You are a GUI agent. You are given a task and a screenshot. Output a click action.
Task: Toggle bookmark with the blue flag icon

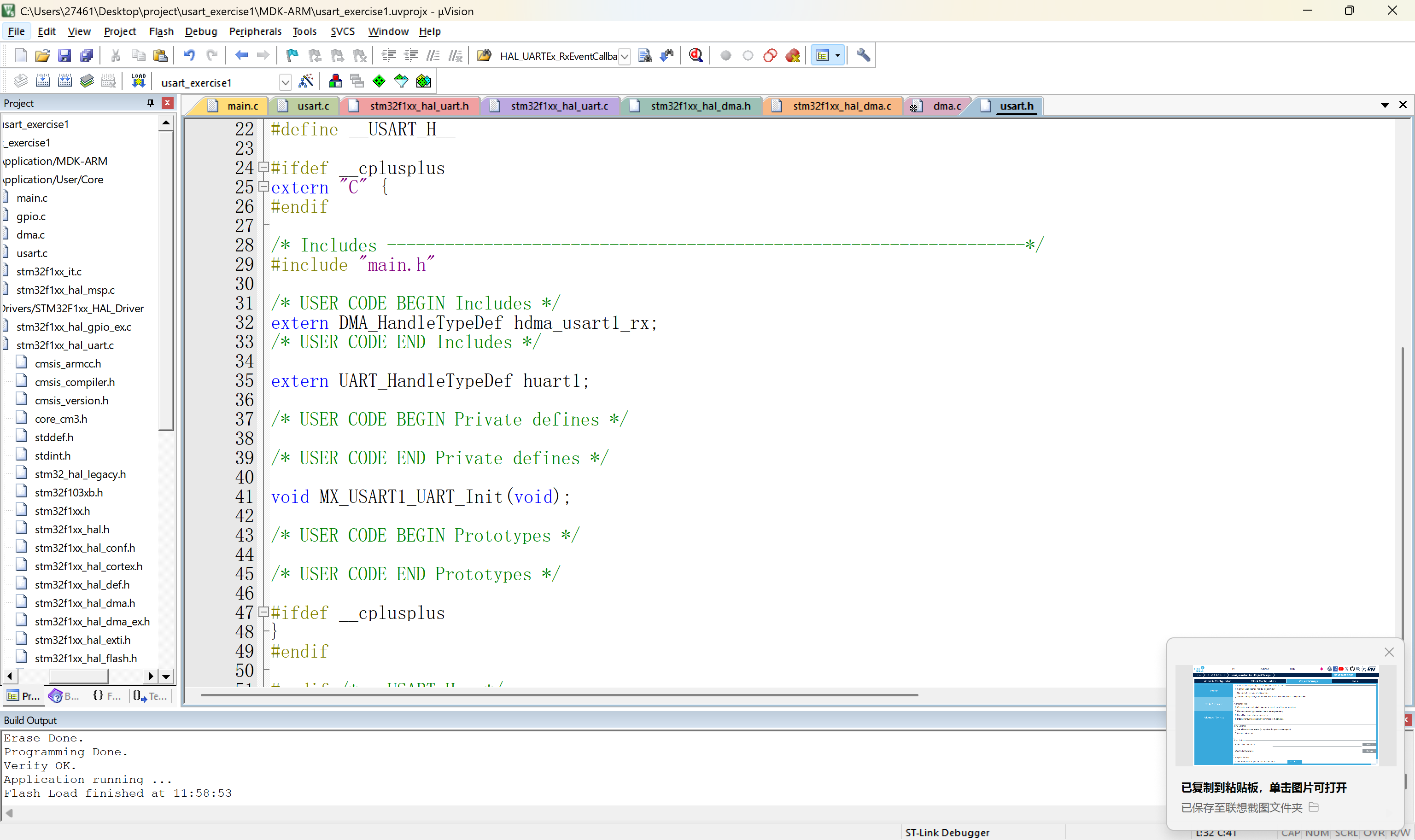pyautogui.click(x=292, y=55)
